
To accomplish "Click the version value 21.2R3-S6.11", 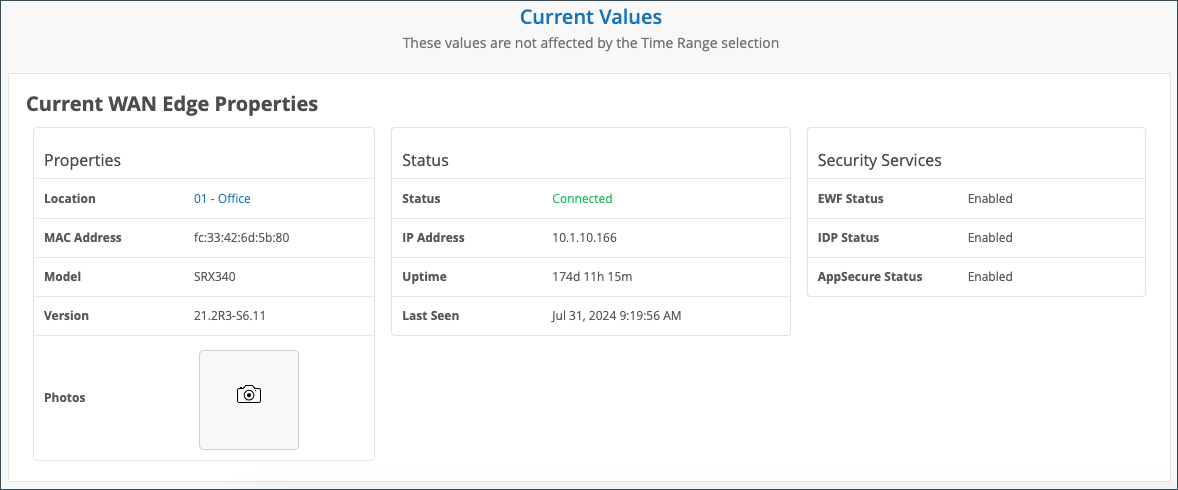I will pos(230,316).
